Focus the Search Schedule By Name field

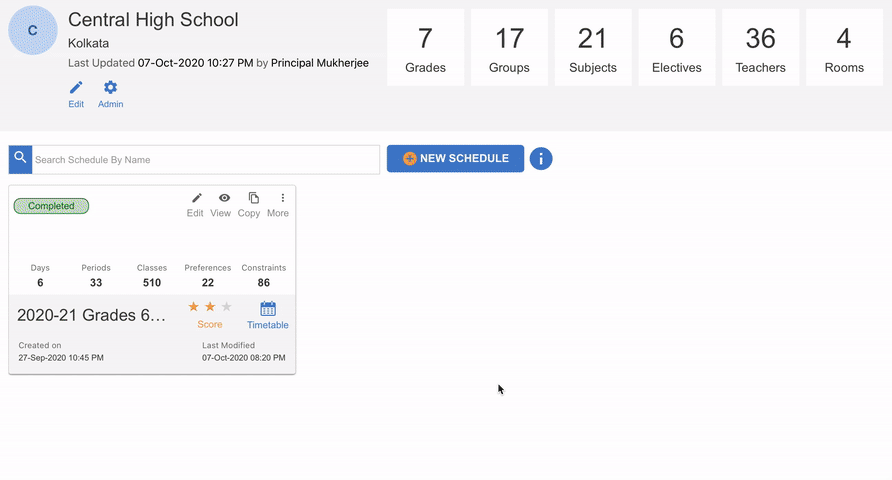[206, 160]
